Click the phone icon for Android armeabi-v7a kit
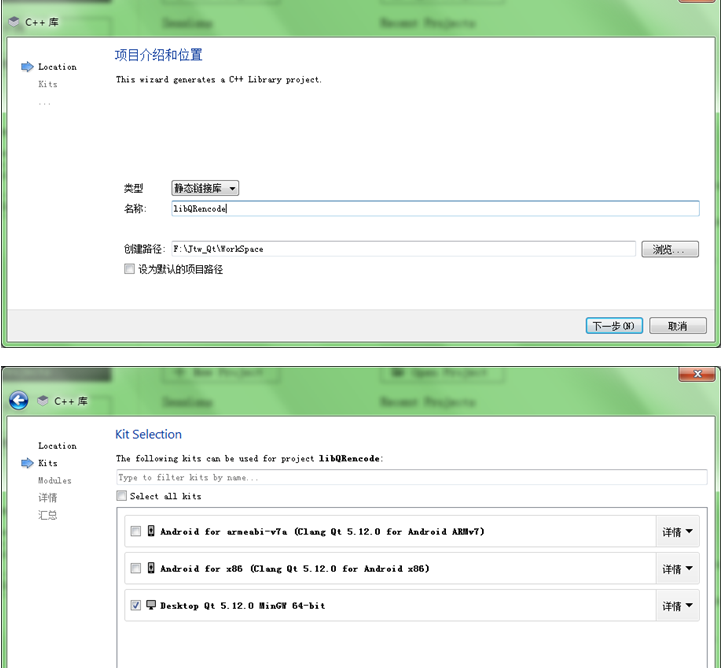The image size is (721, 668). click(x=151, y=531)
